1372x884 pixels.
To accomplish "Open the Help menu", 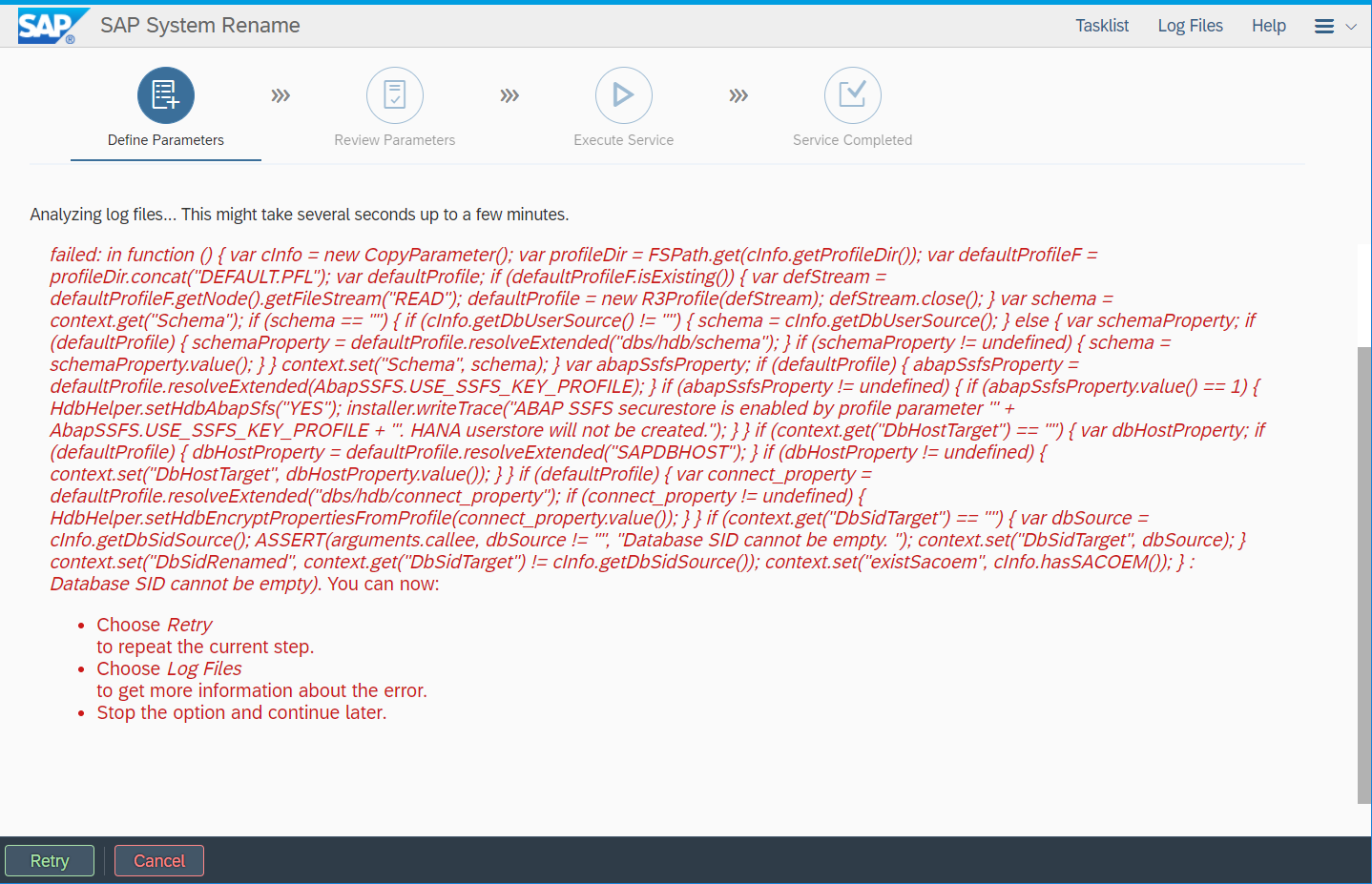I will click(1269, 26).
